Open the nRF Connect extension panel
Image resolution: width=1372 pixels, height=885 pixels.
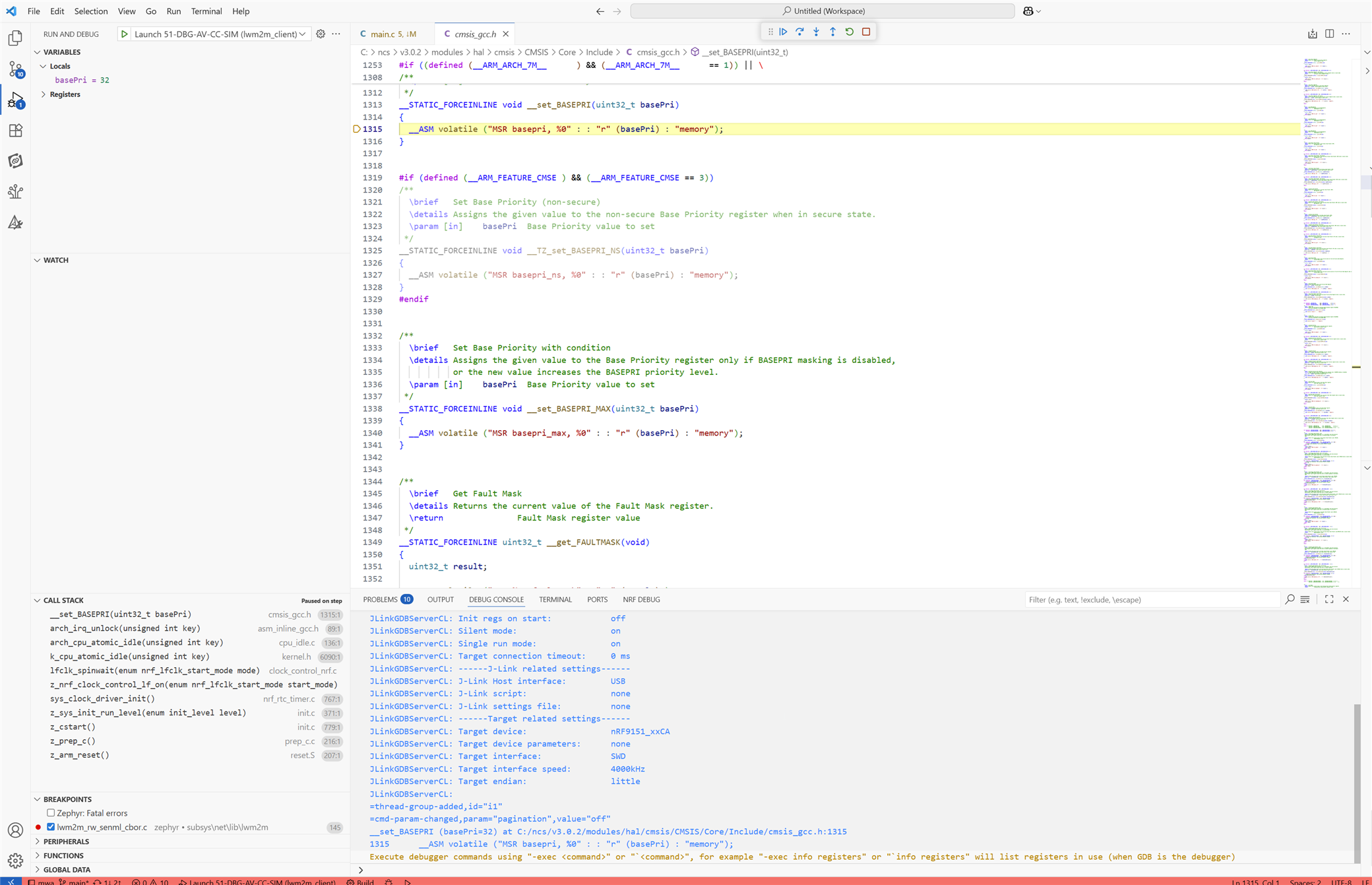click(x=15, y=160)
